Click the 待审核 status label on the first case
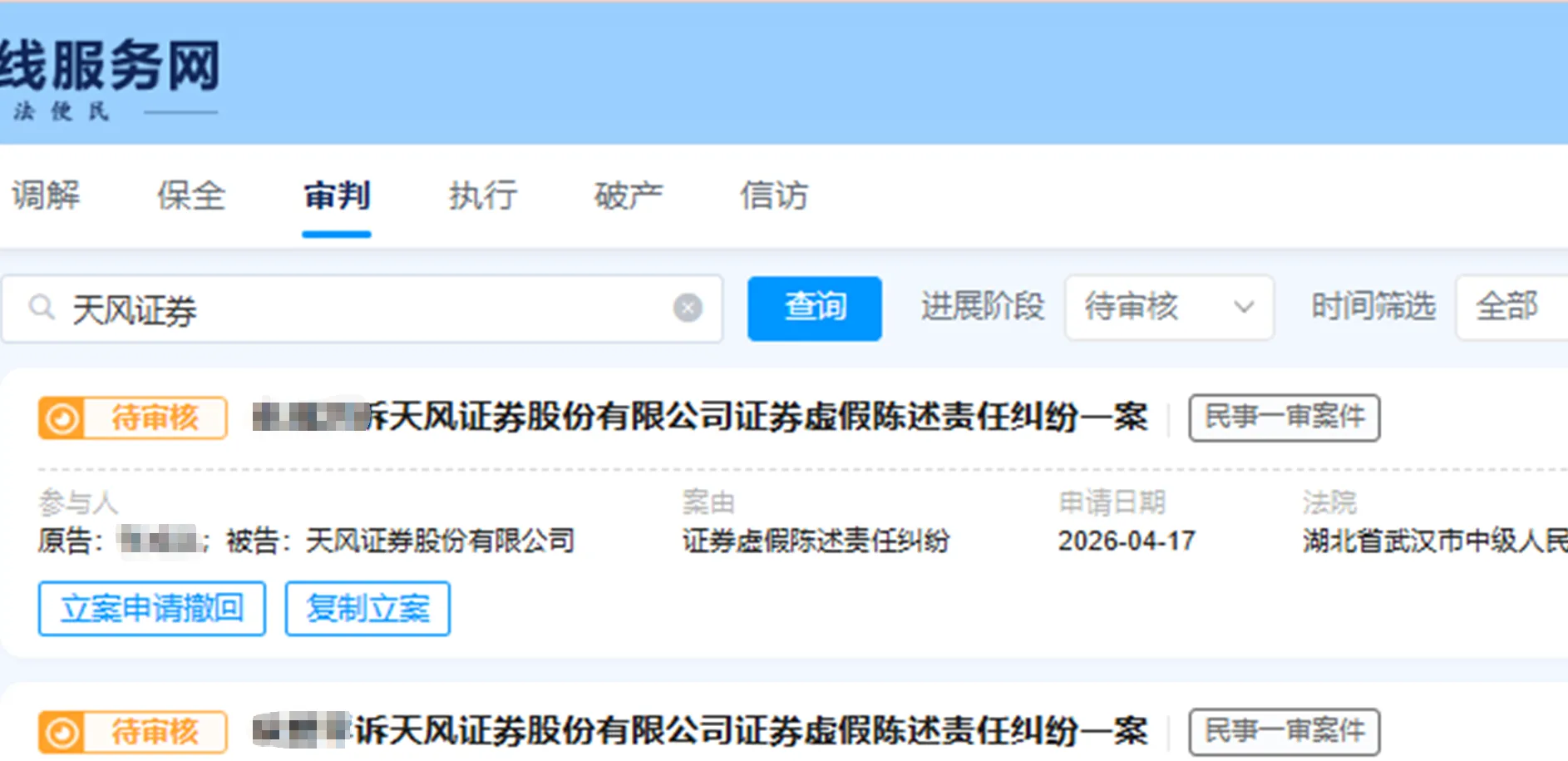 (155, 418)
